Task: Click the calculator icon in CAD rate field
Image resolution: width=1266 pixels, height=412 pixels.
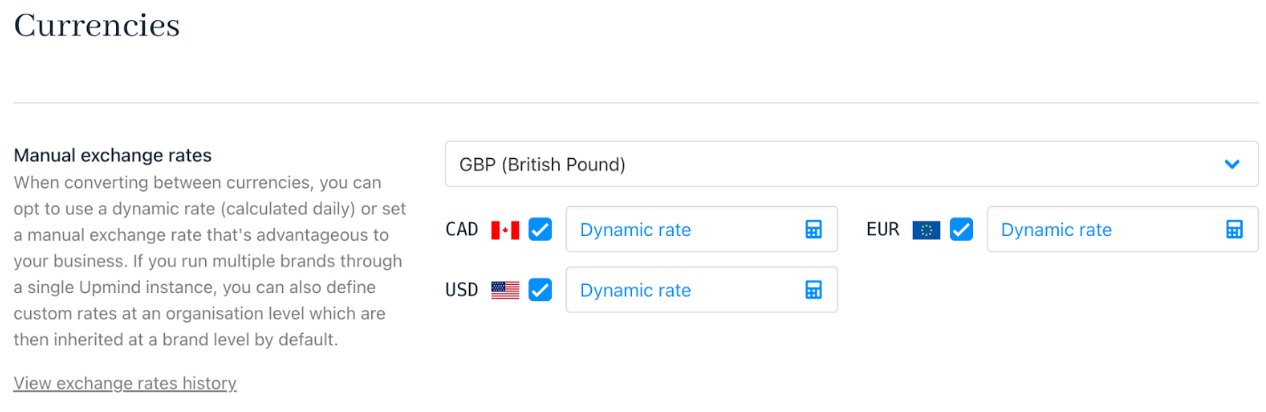Action: point(813,230)
